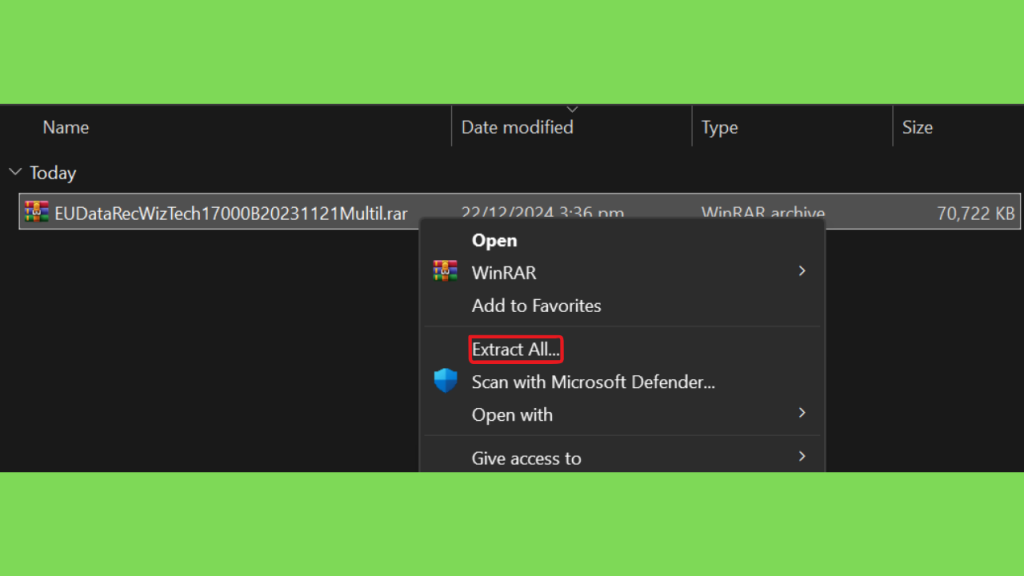Sort by the Size column header
This screenshot has height=576, width=1024.
coord(918,127)
